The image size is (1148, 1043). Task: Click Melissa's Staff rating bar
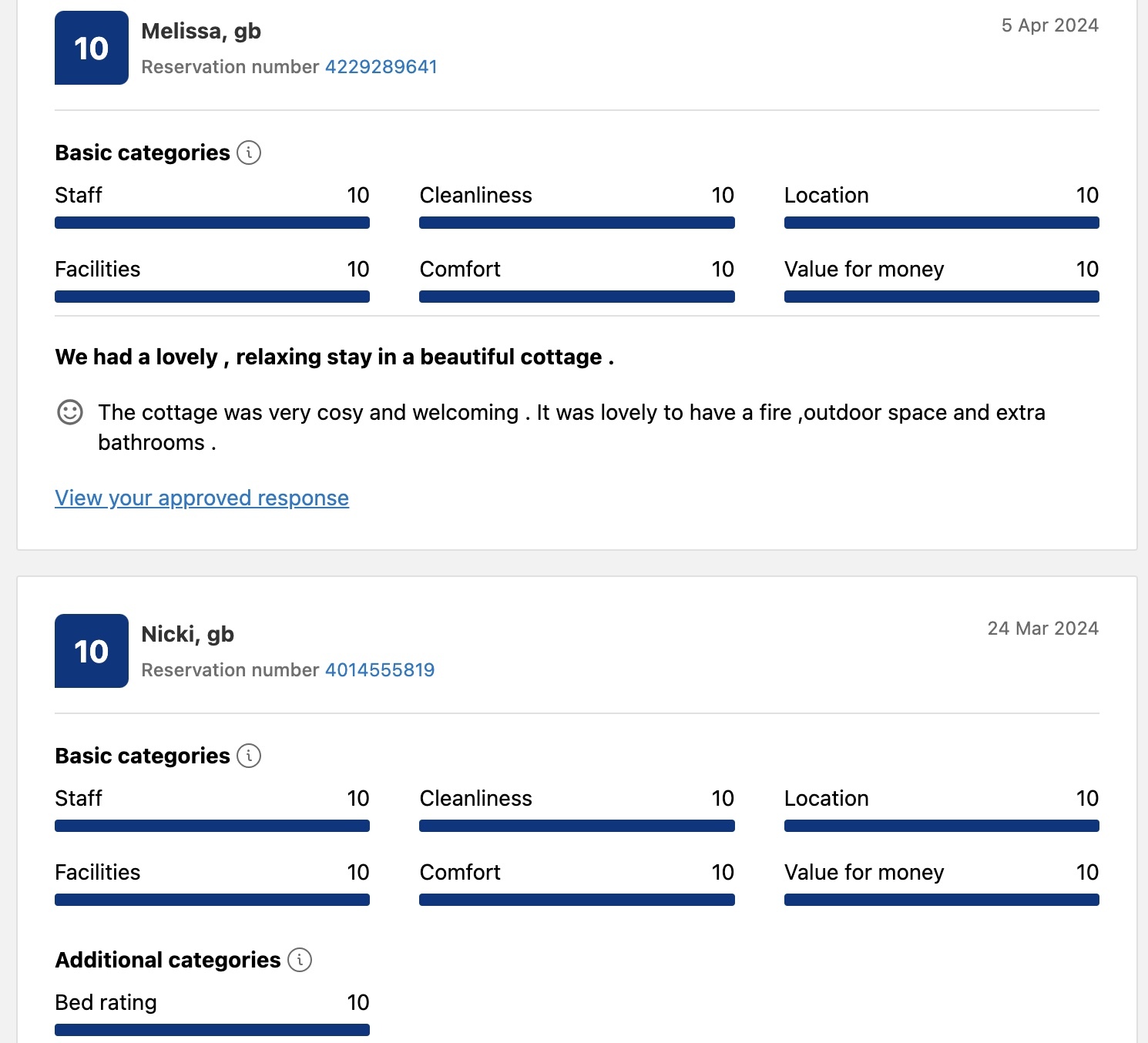212,223
